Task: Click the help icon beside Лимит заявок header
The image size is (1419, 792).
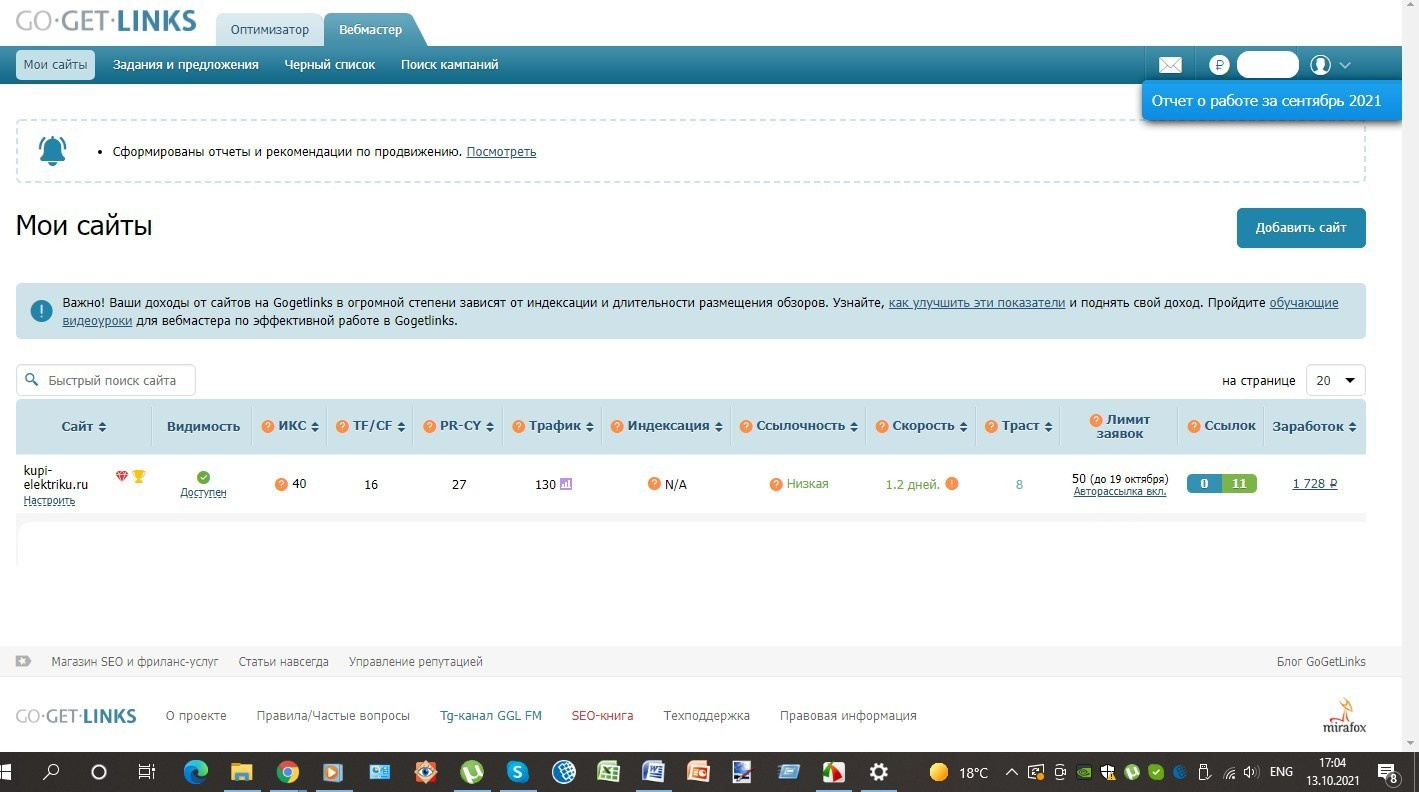Action: point(1096,420)
